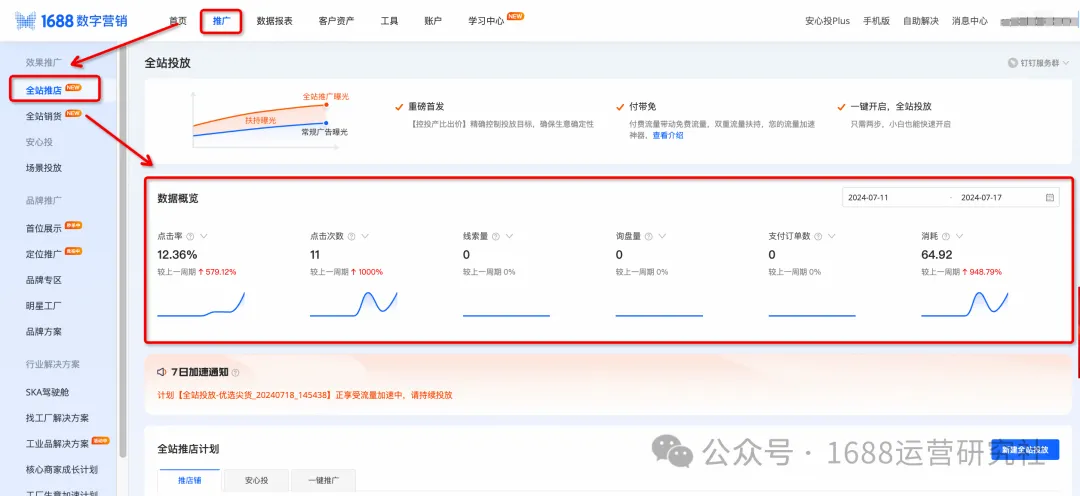Select 全站推店 in the sidebar
The height and width of the screenshot is (496, 1080).
pos(44,90)
